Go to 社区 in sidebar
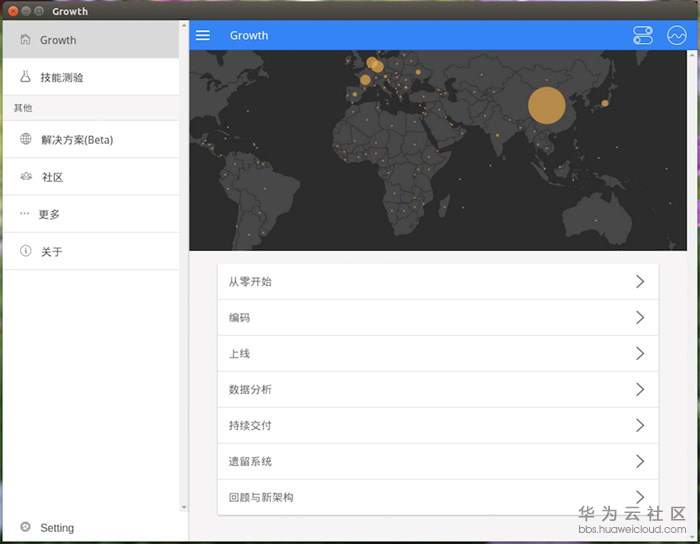This screenshot has height=544, width=700. tap(91, 177)
